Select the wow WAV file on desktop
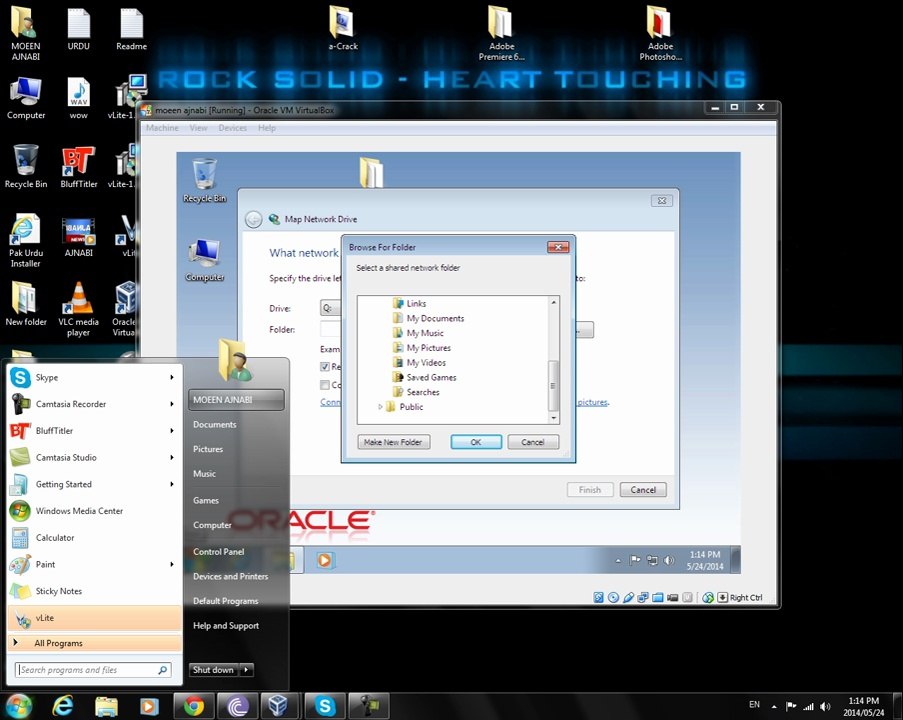 click(78, 98)
